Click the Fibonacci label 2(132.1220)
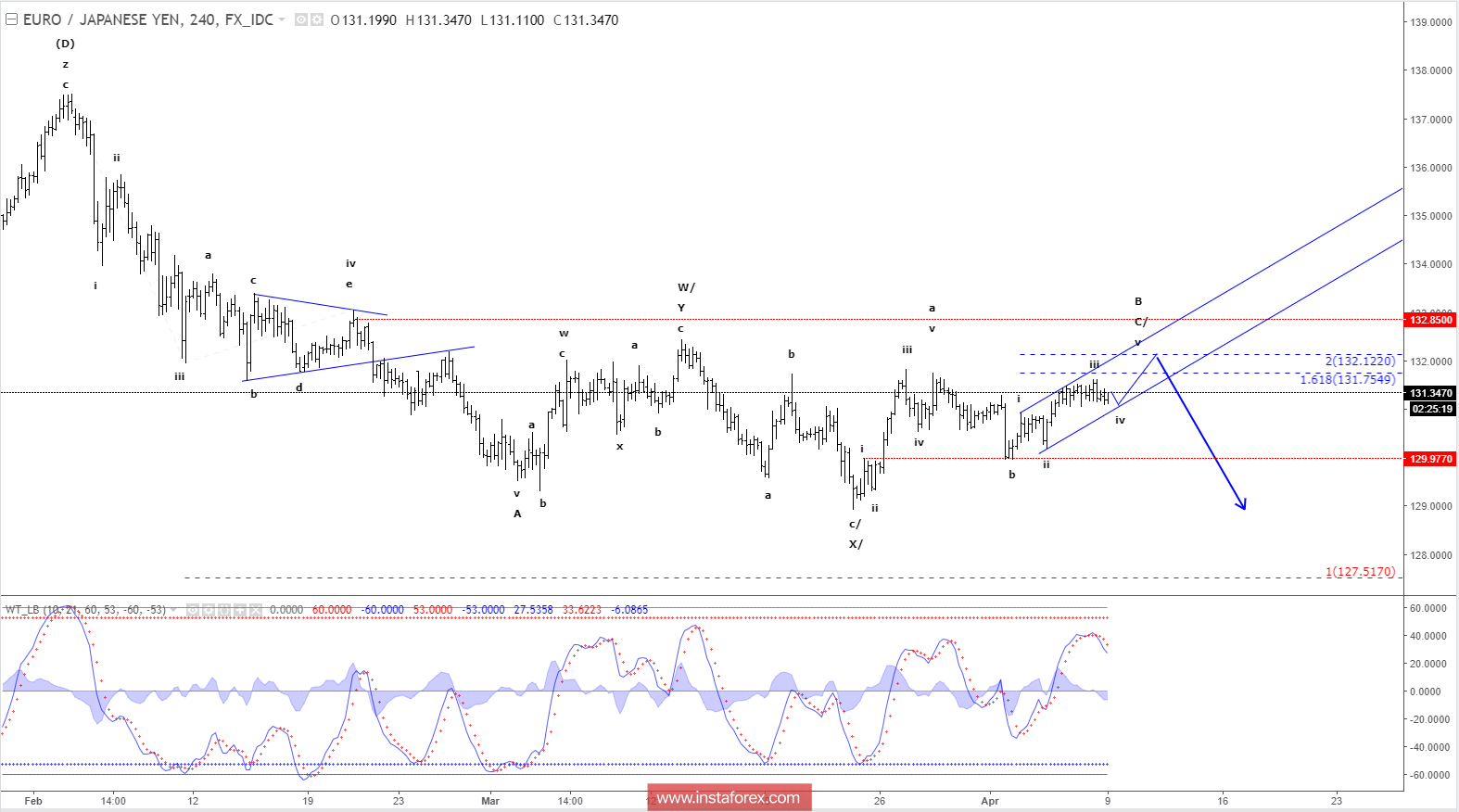This screenshot has width=1459, height=812. click(x=1360, y=361)
